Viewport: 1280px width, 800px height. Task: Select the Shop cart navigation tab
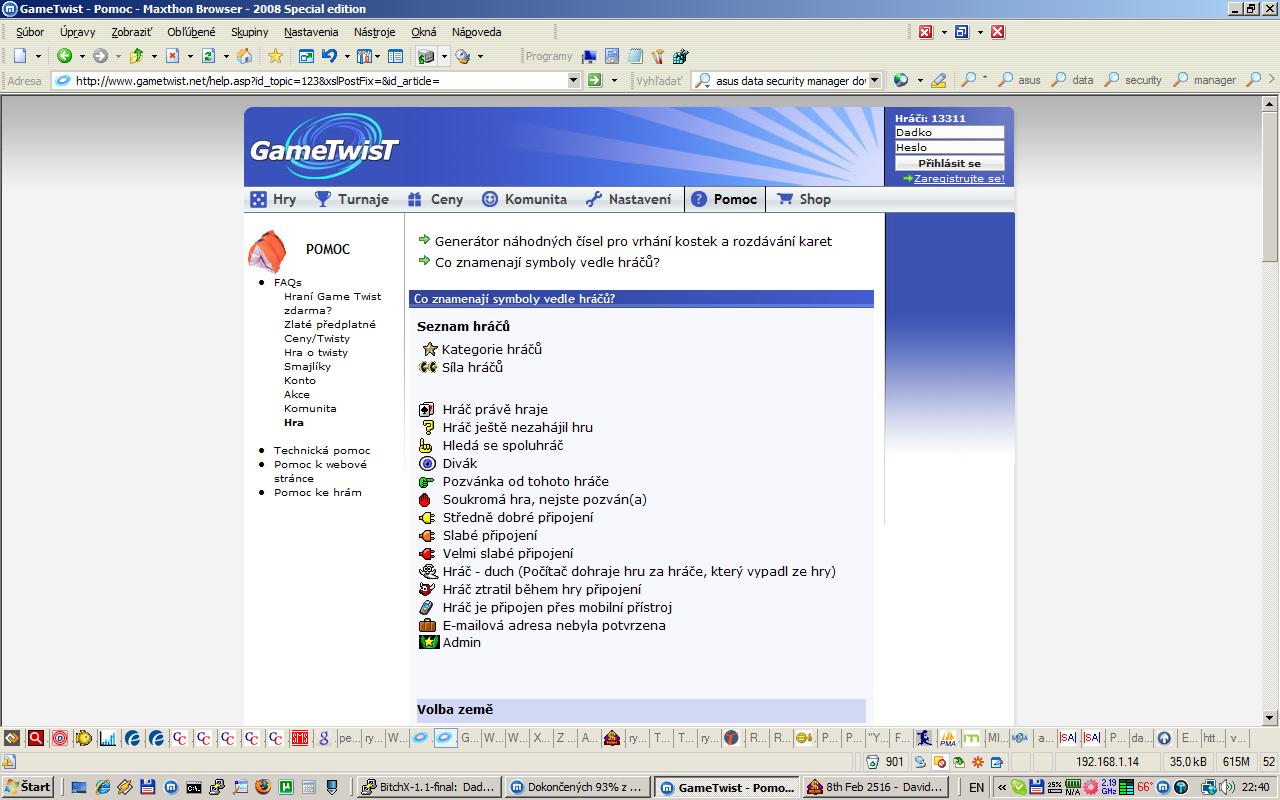pos(804,199)
